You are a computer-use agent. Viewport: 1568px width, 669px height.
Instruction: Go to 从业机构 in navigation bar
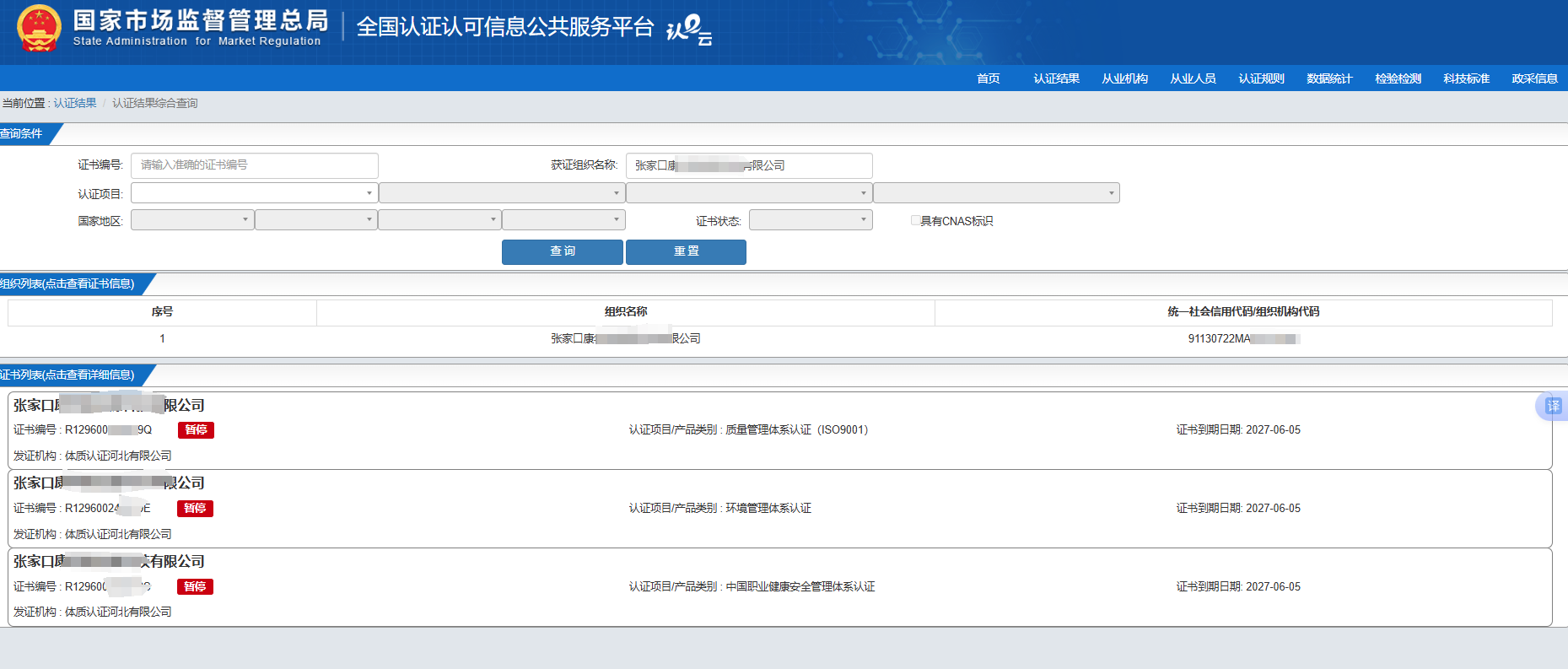click(x=1124, y=78)
